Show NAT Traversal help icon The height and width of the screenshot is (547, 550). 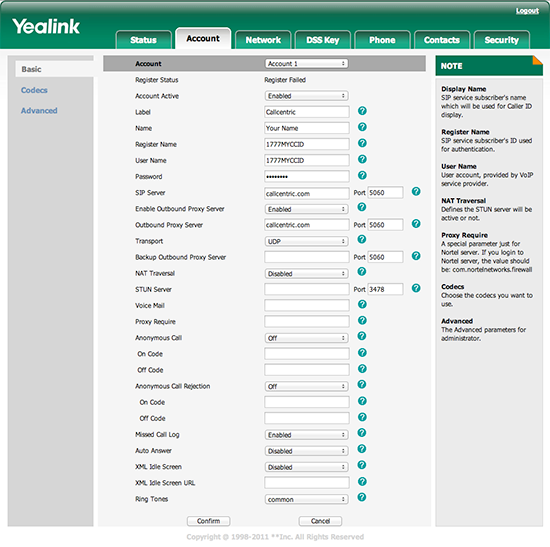click(362, 272)
